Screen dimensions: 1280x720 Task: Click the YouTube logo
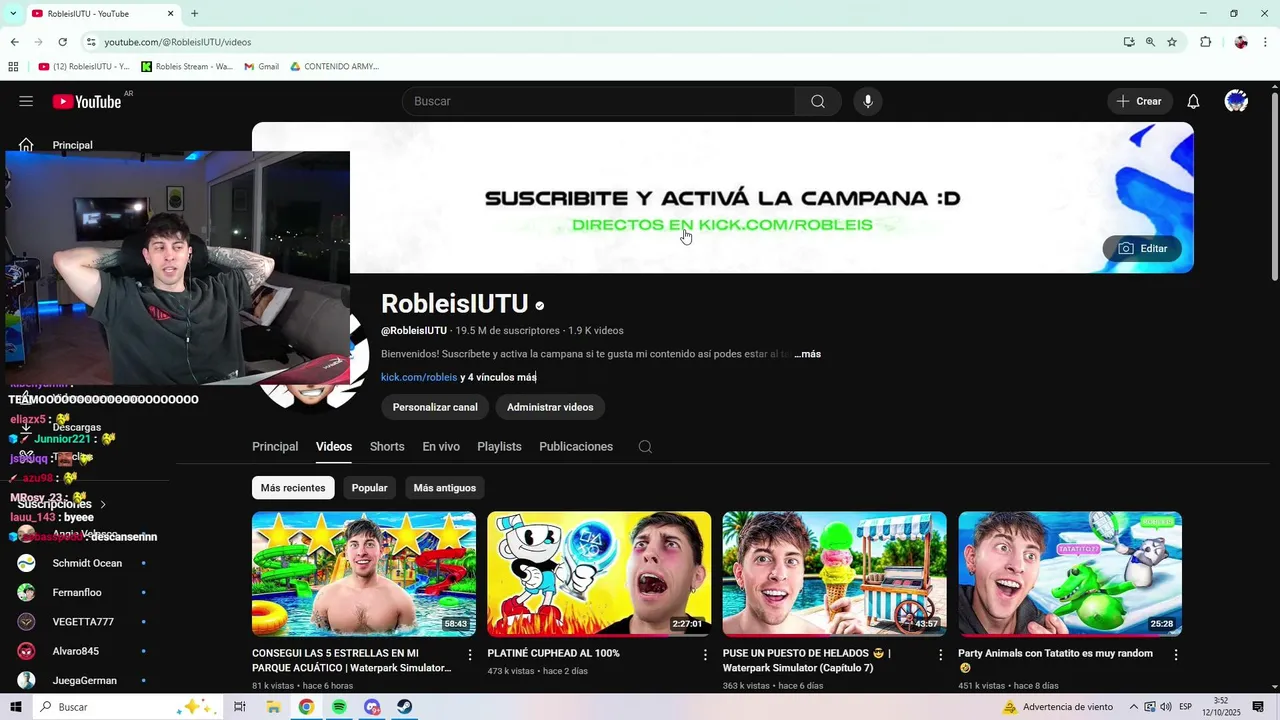[x=87, y=101]
